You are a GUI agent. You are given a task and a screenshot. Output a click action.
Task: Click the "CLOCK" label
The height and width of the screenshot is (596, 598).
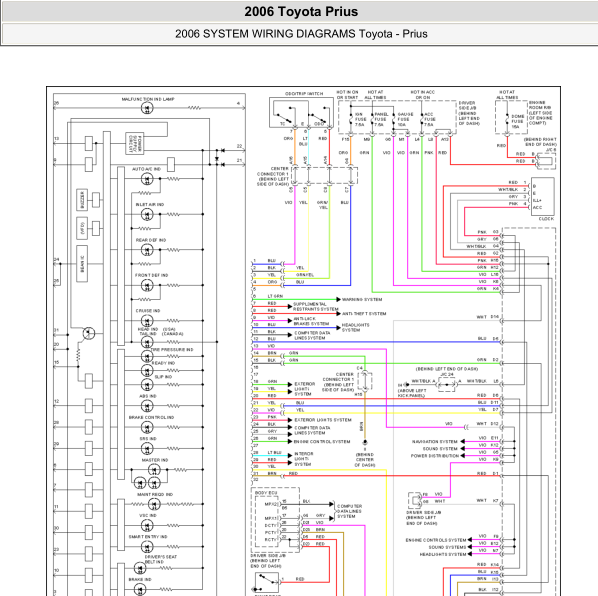coord(546,219)
